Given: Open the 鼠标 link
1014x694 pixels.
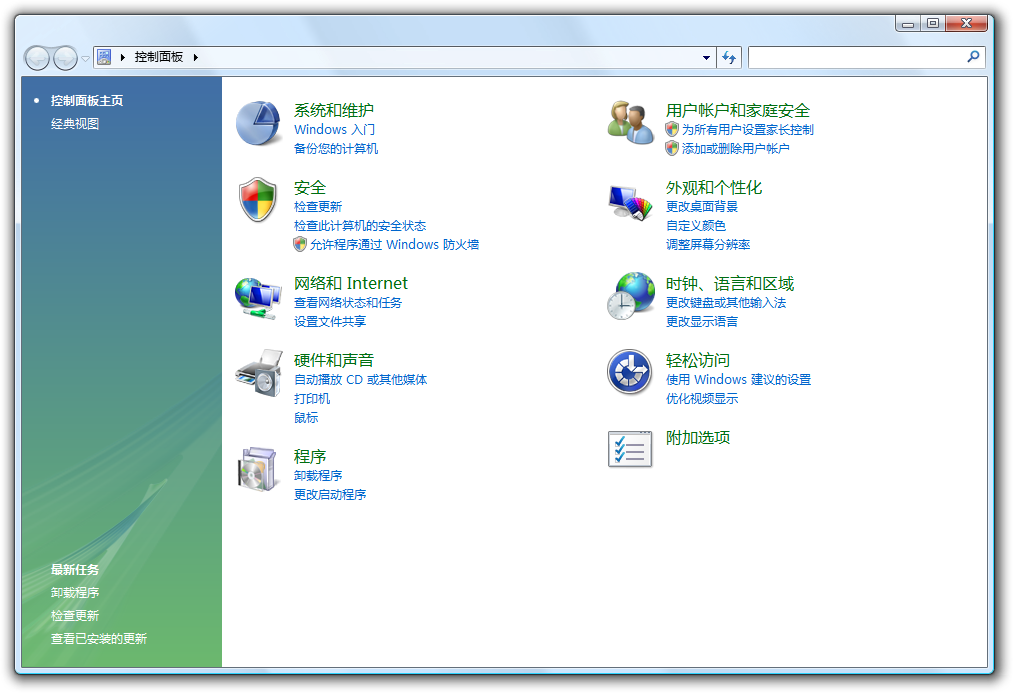Looking at the screenshot, I should point(306,418).
